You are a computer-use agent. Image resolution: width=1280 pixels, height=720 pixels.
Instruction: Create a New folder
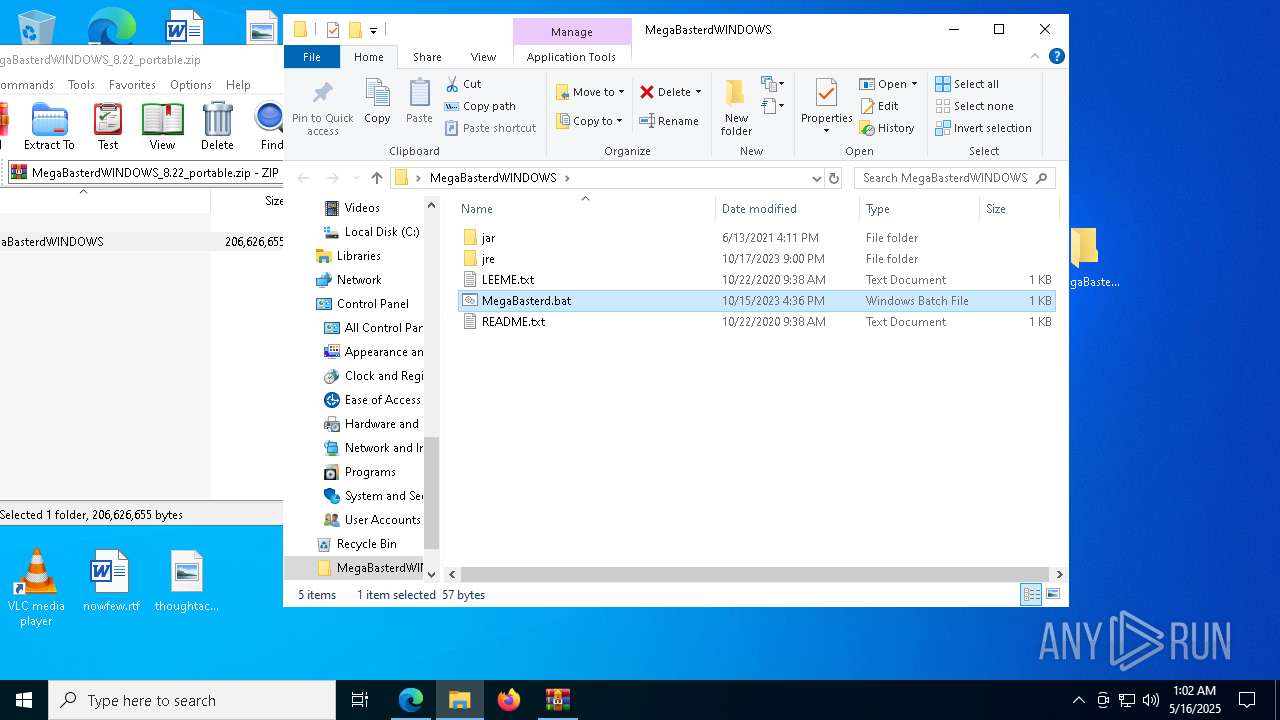(736, 108)
